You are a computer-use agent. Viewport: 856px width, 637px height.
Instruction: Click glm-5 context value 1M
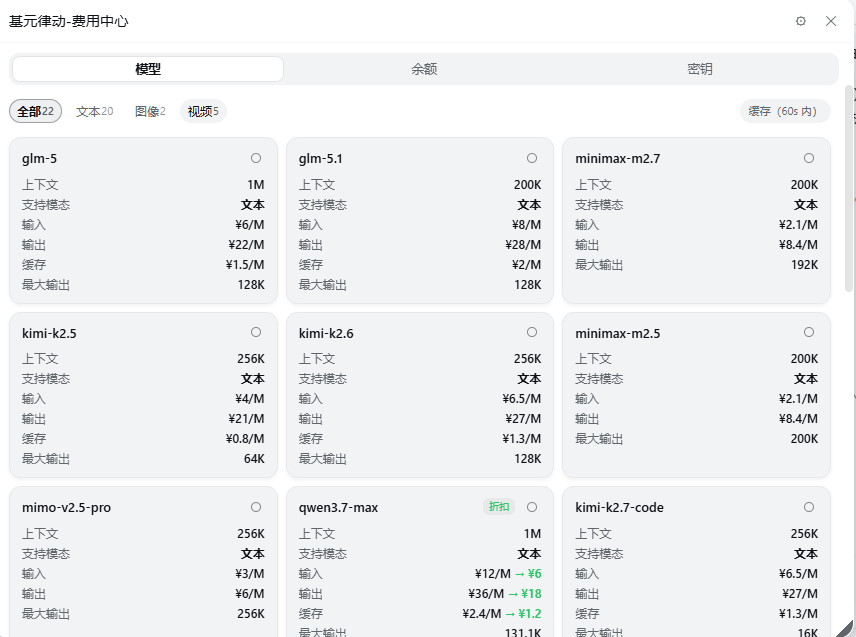(x=256, y=185)
